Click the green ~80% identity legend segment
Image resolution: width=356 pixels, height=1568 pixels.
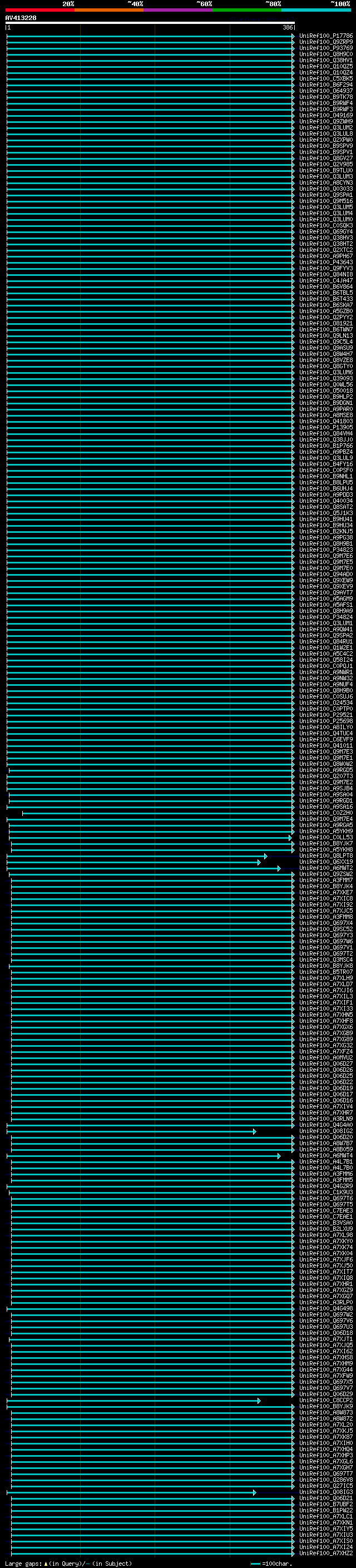(x=247, y=10)
